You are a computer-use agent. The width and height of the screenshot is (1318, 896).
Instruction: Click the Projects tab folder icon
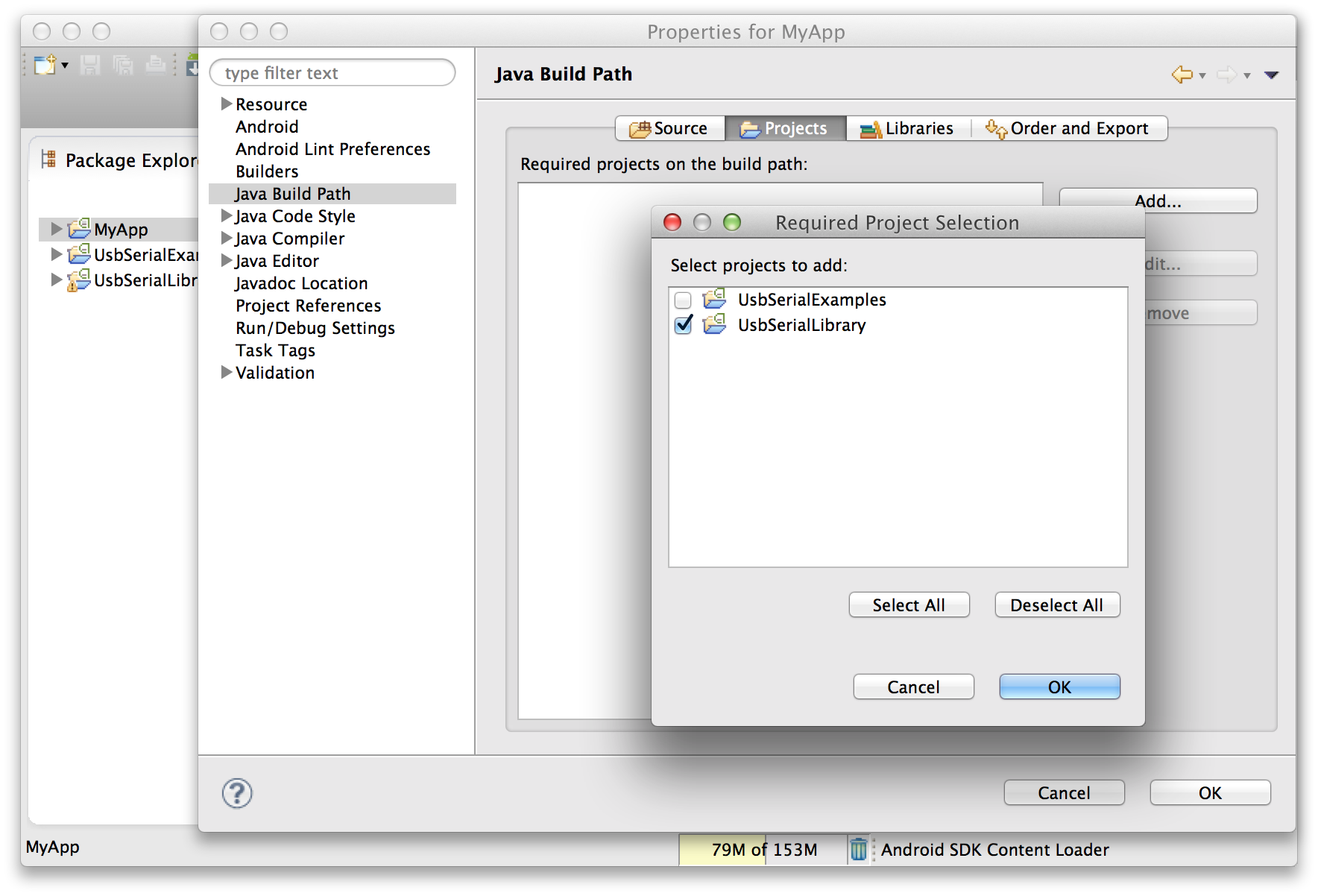(750, 129)
